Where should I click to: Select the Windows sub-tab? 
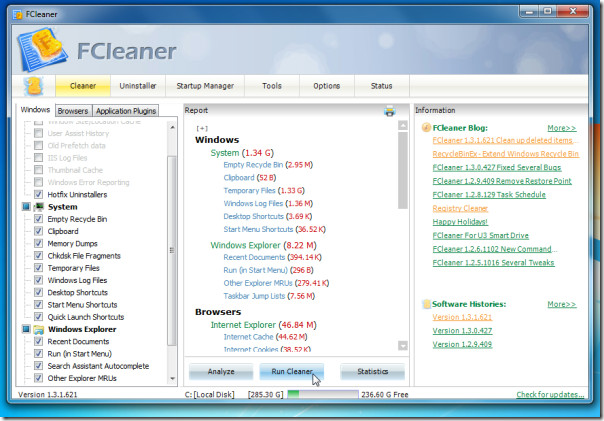35,110
